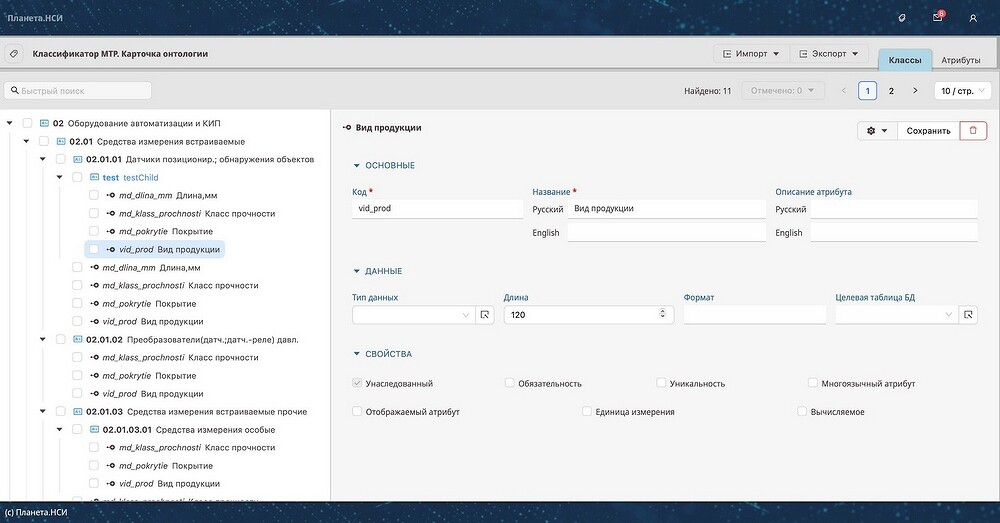
Task: Tick checkbox for 02.01 Средства измерения встраиваемые
Action: click(44, 141)
